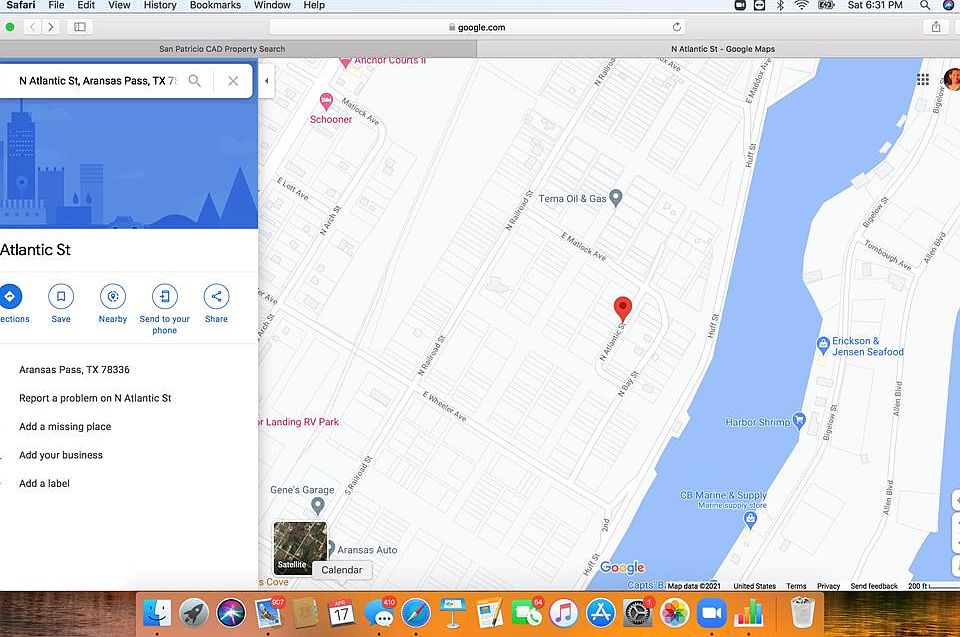Click Report a problem on N Atlantic St
The width and height of the screenshot is (960, 637).
click(x=95, y=398)
